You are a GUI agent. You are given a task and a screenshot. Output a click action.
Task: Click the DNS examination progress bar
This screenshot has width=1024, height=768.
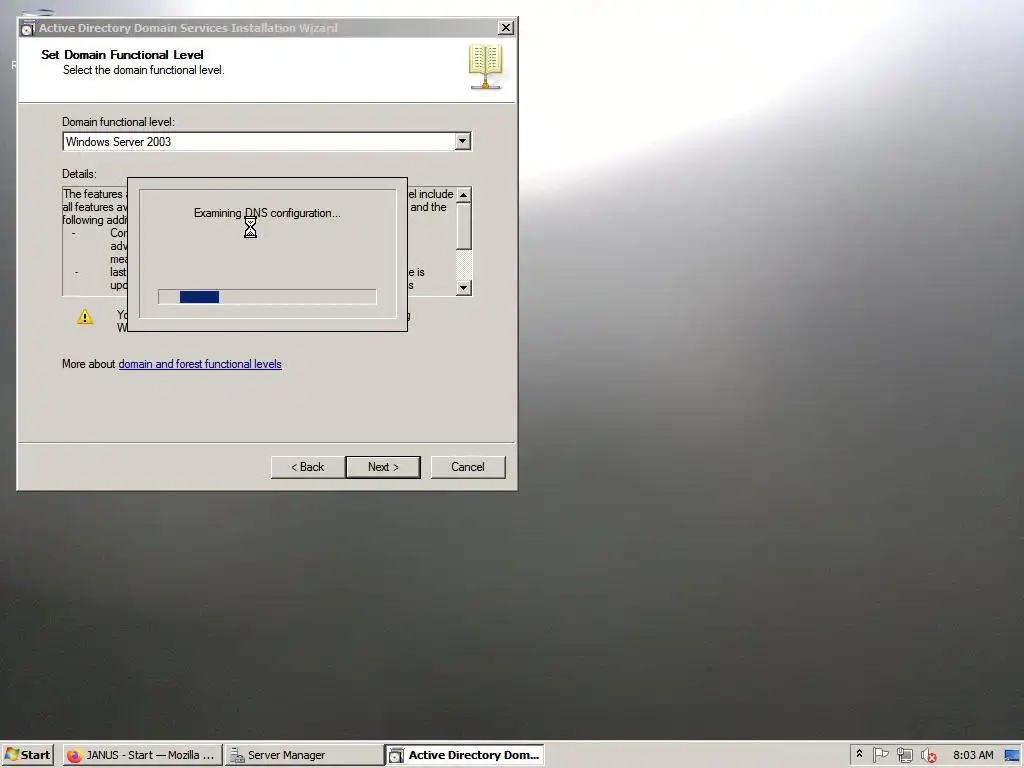click(x=267, y=296)
